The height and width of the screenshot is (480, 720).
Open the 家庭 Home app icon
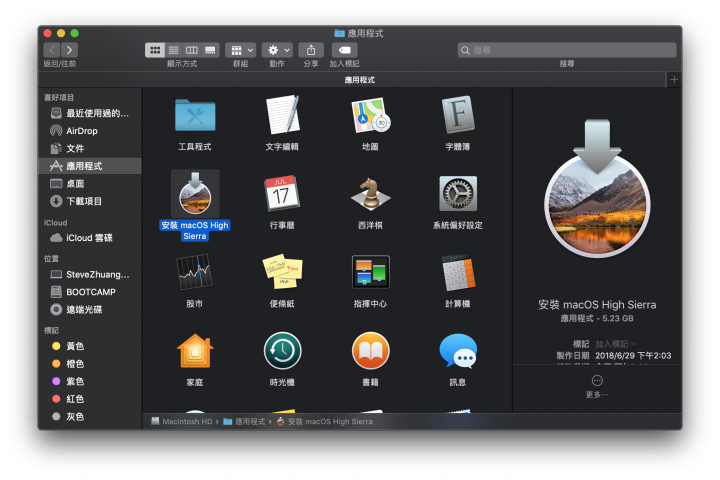(x=195, y=351)
